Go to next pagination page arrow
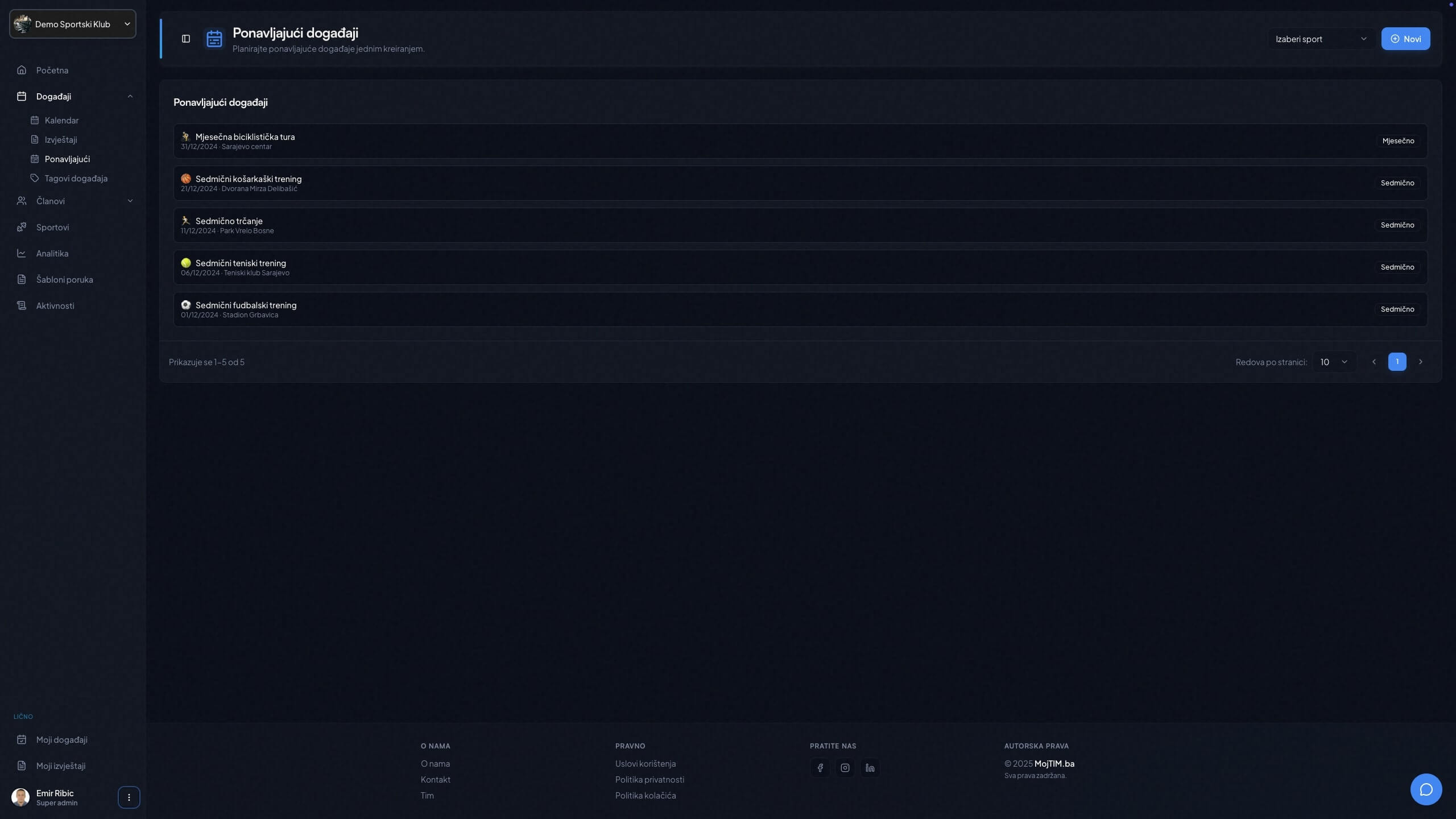The height and width of the screenshot is (819, 1456). point(1421,362)
